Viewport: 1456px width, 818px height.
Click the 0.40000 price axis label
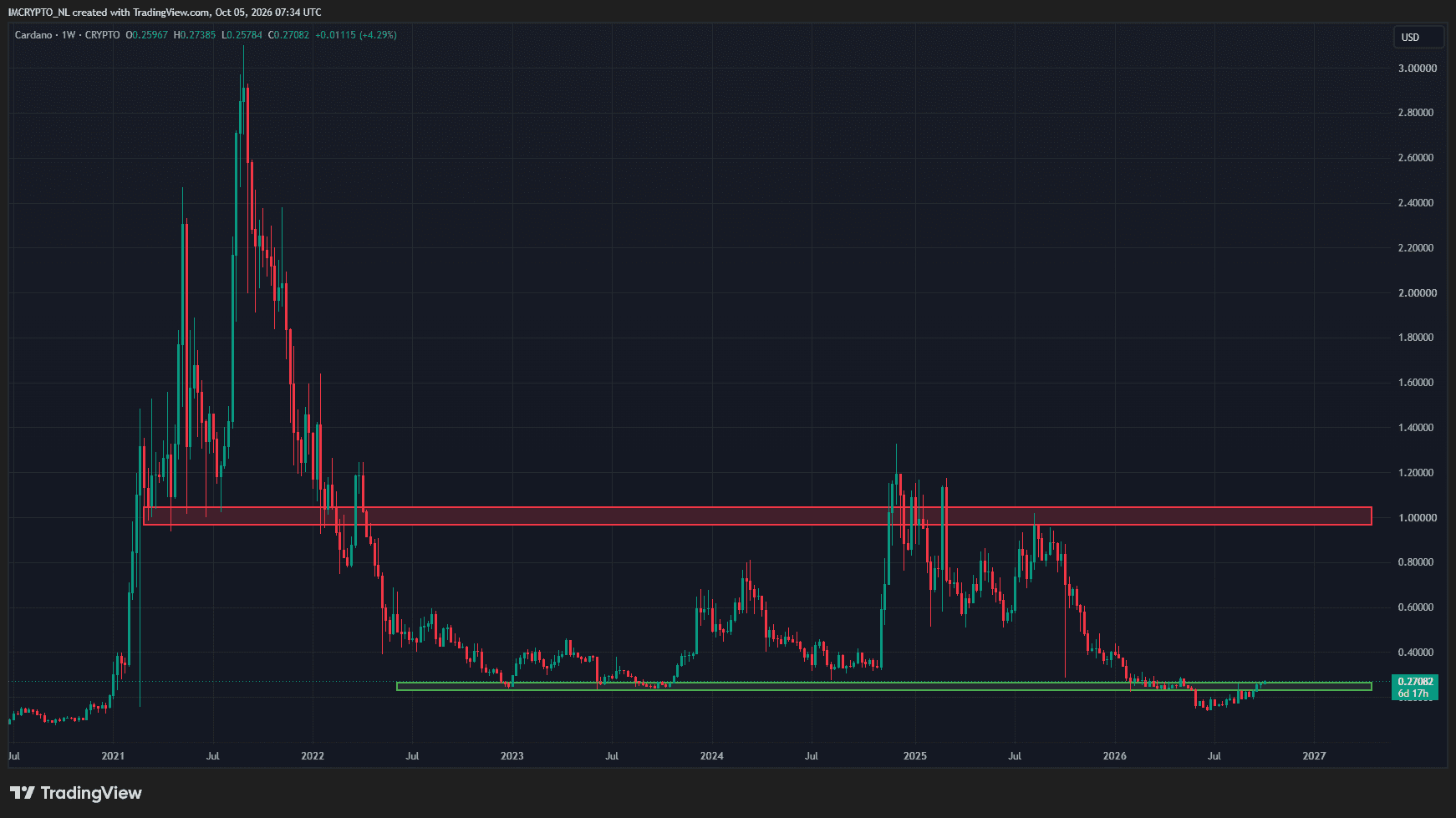[x=1418, y=653]
